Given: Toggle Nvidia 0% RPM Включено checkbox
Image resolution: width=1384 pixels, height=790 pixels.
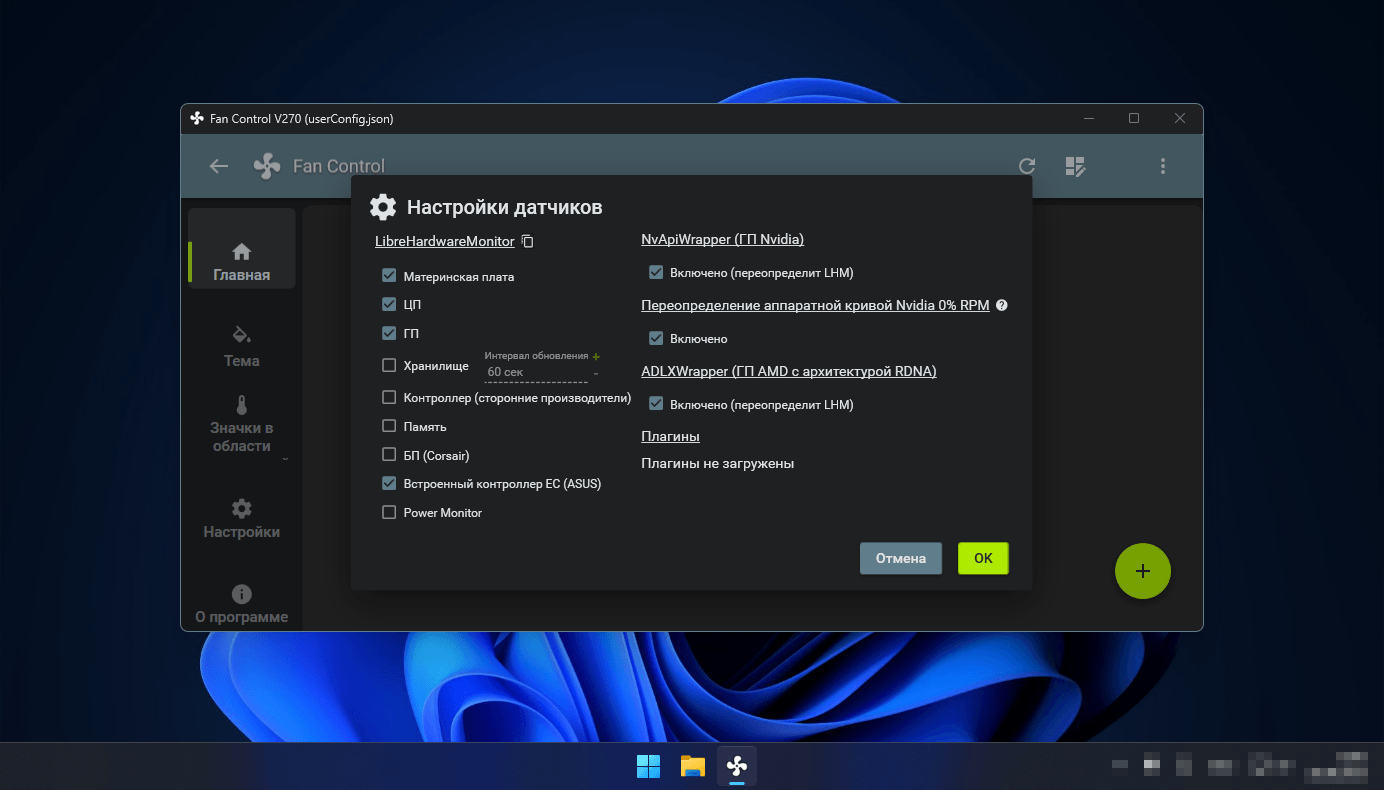Looking at the screenshot, I should (656, 338).
